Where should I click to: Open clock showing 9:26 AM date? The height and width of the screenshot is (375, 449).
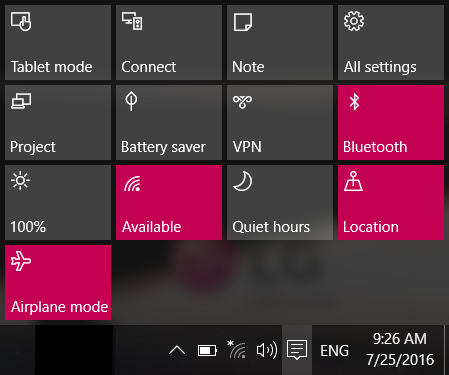400,349
